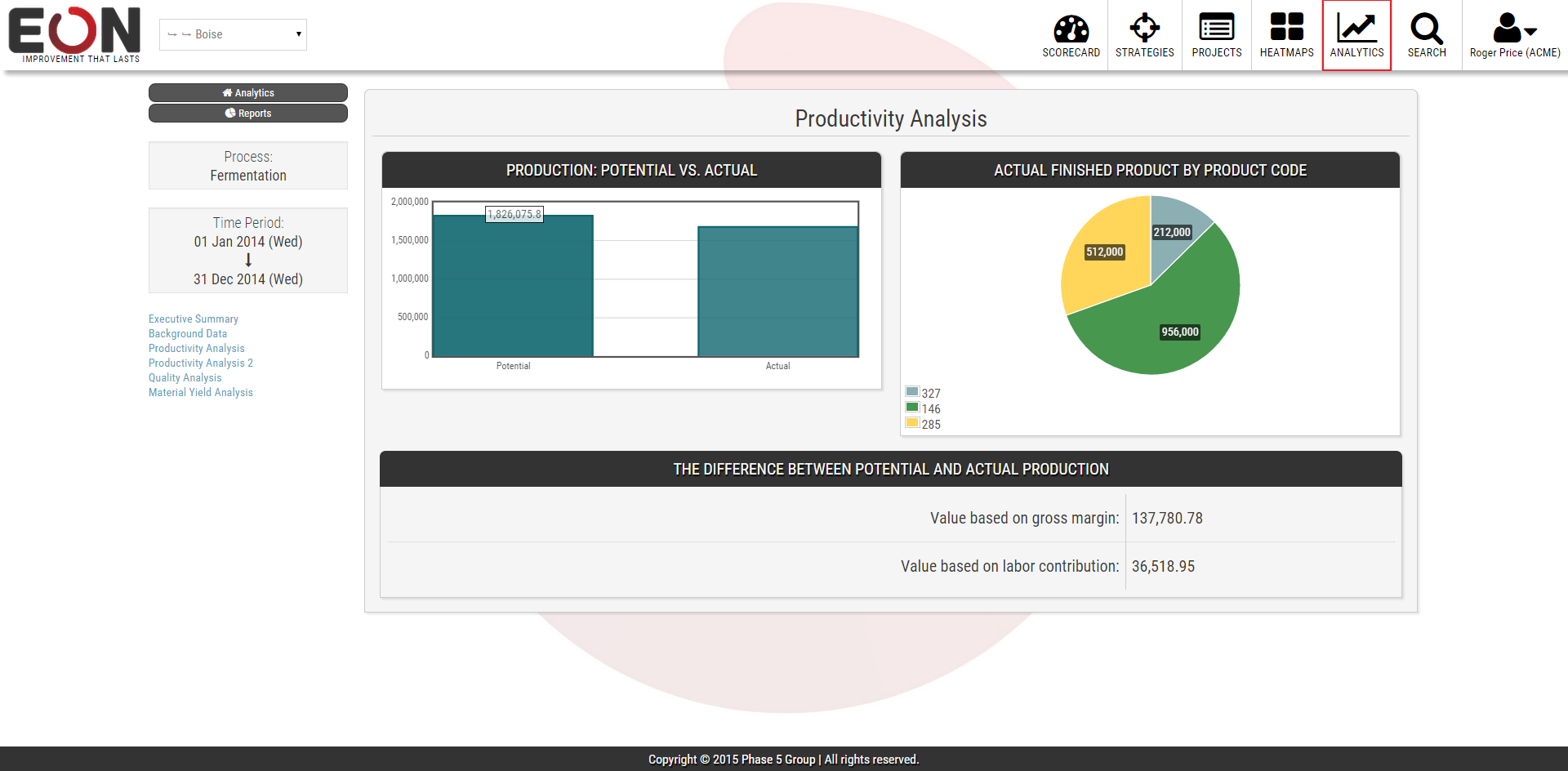Click the copyright Phase 5 Group footer text
1568x771 pixels.
click(784, 759)
